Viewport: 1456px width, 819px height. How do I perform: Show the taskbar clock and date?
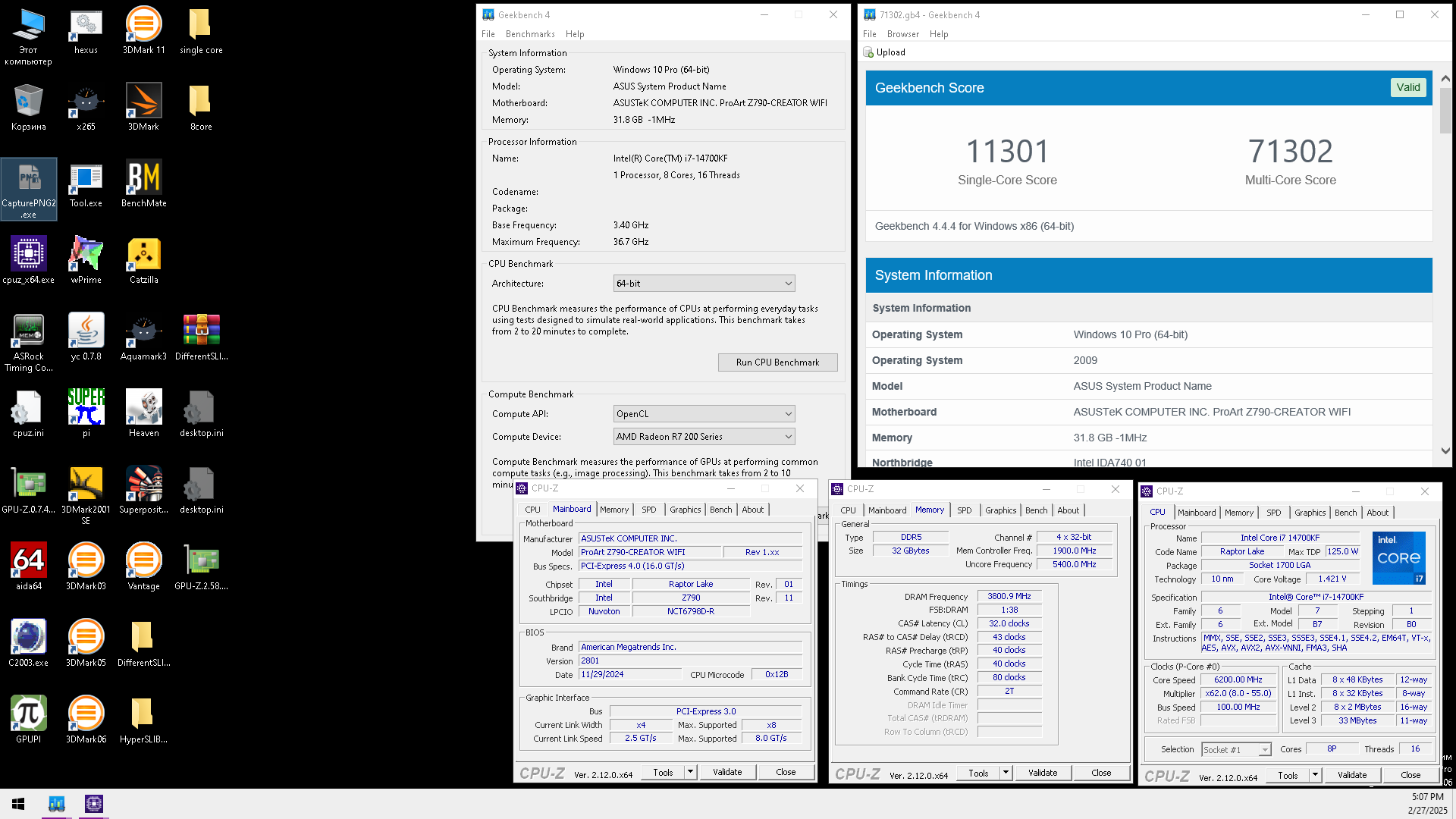pos(1427,804)
